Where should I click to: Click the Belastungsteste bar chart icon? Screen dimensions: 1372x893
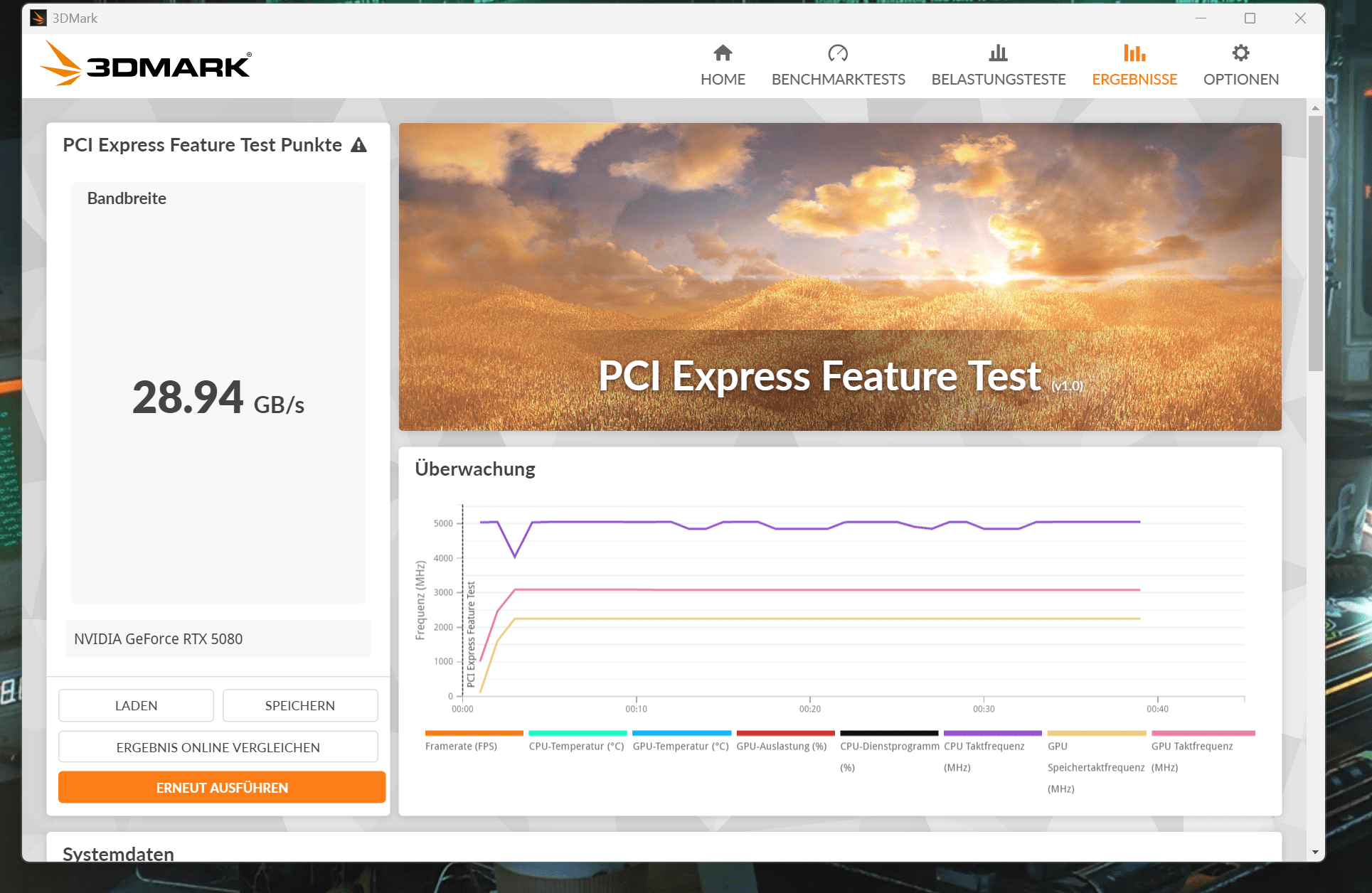pos(998,53)
